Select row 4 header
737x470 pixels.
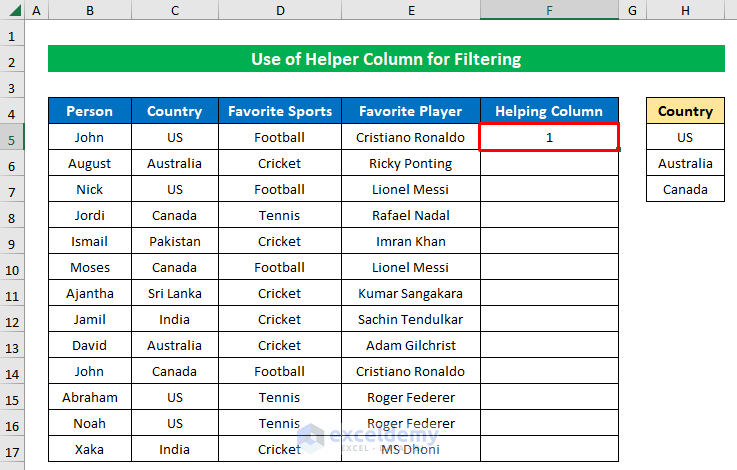(x=12, y=111)
